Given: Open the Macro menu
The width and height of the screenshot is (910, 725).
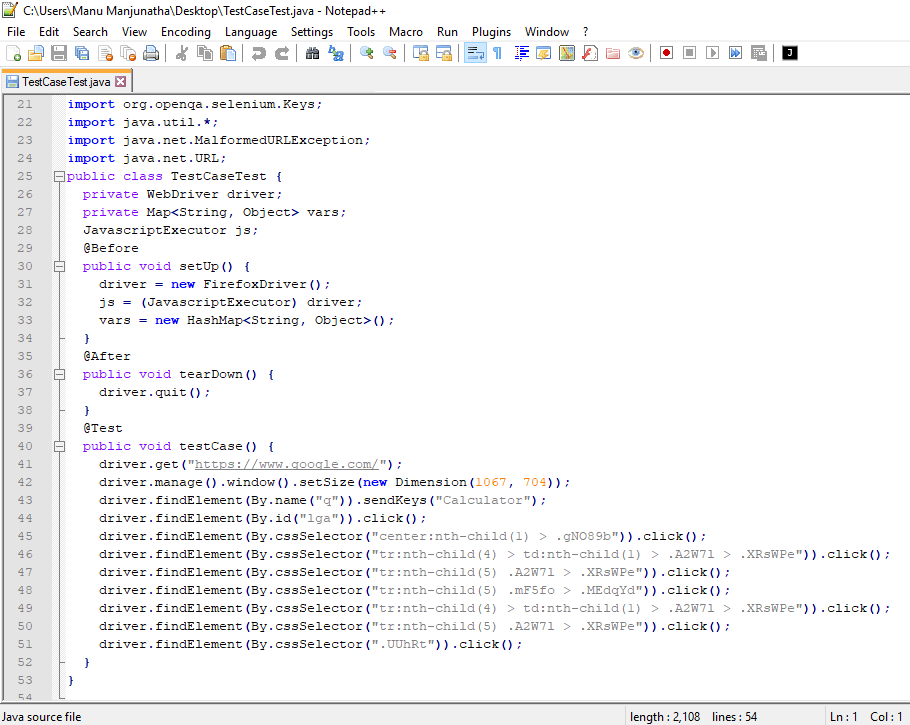Looking at the screenshot, I should point(406,31).
